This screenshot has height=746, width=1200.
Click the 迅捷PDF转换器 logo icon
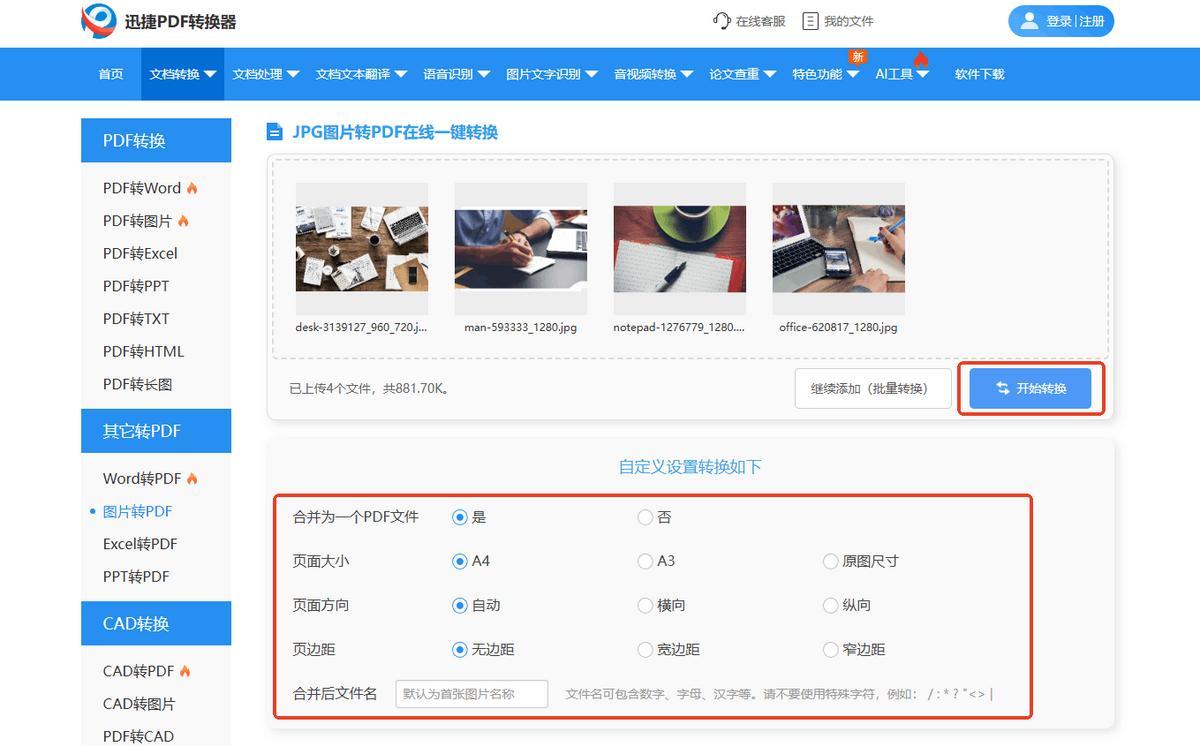[99, 21]
